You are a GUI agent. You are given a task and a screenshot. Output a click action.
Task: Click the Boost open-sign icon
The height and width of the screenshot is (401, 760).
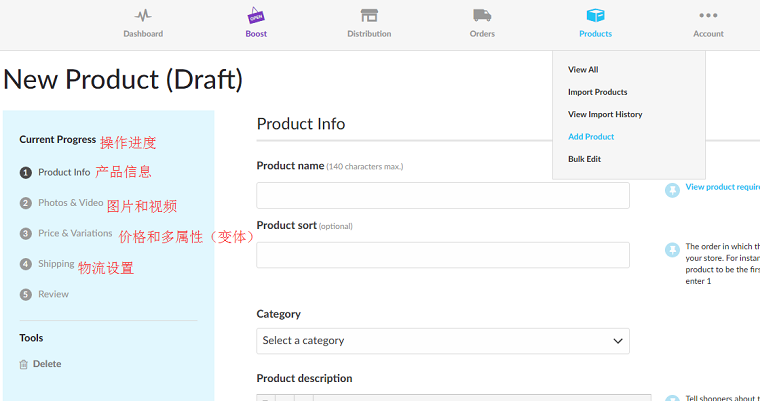[x=256, y=16]
